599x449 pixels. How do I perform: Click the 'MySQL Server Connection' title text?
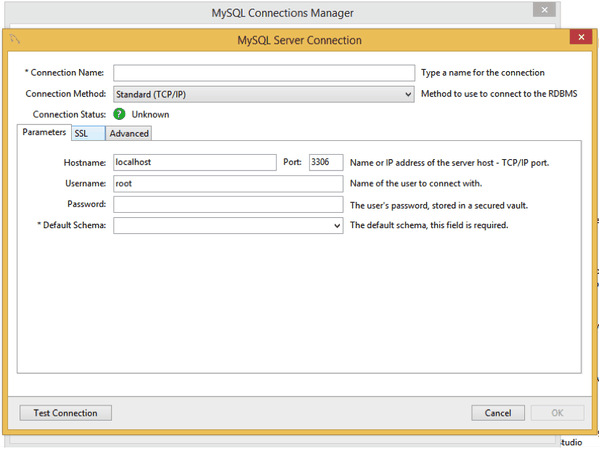(300, 40)
